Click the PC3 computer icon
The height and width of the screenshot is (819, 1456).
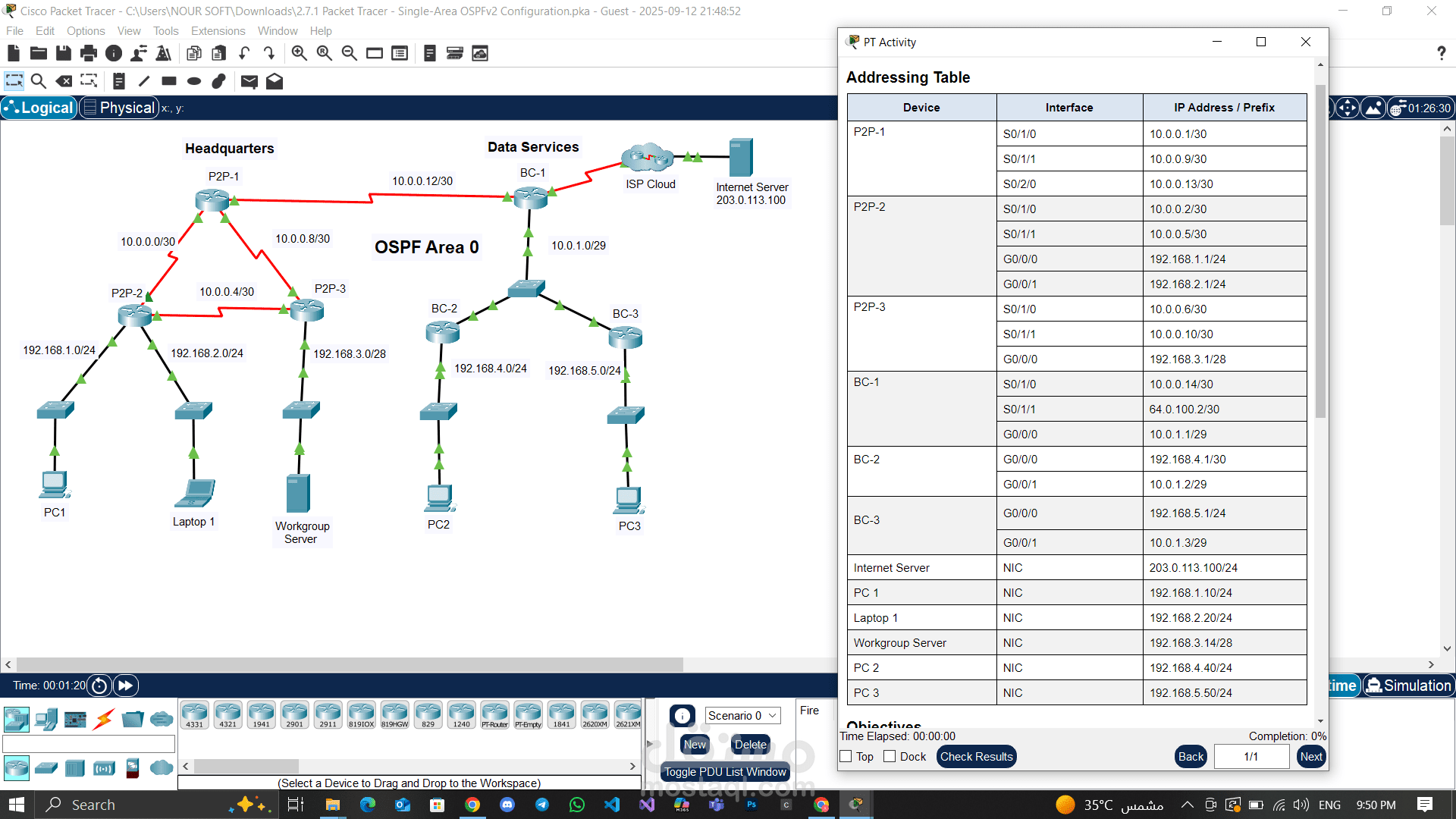pos(629,500)
